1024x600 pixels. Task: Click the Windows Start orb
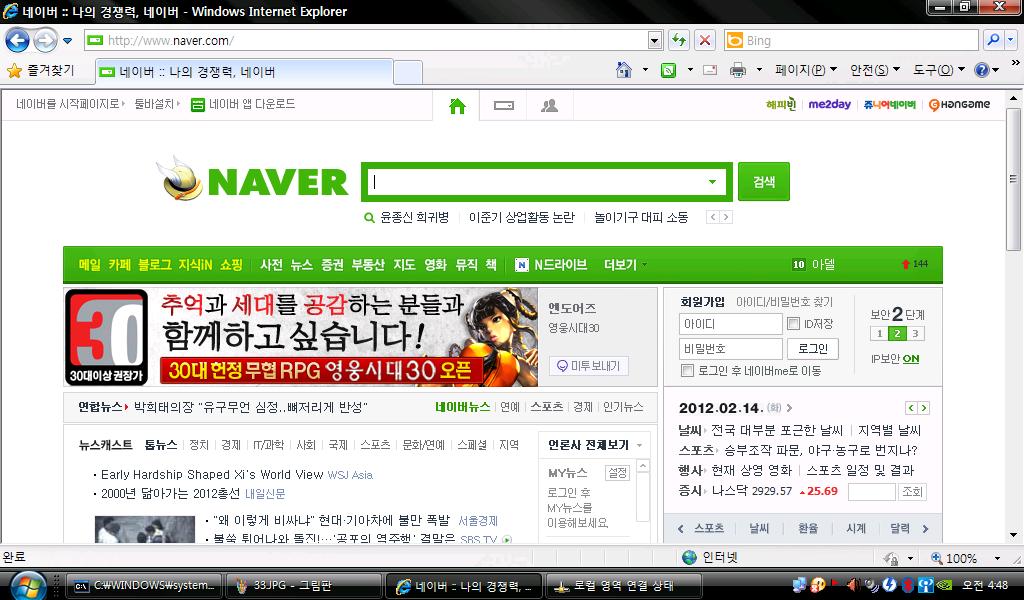[28, 585]
